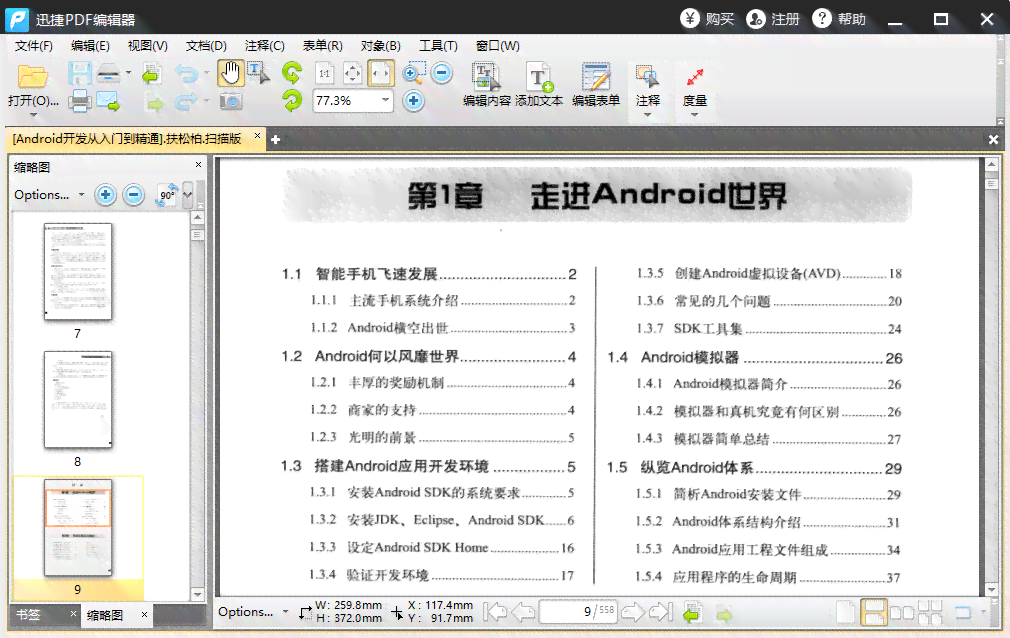The height and width of the screenshot is (638, 1010).
Task: Rotate page counterclockwise with top green arrow
Action: click(292, 73)
